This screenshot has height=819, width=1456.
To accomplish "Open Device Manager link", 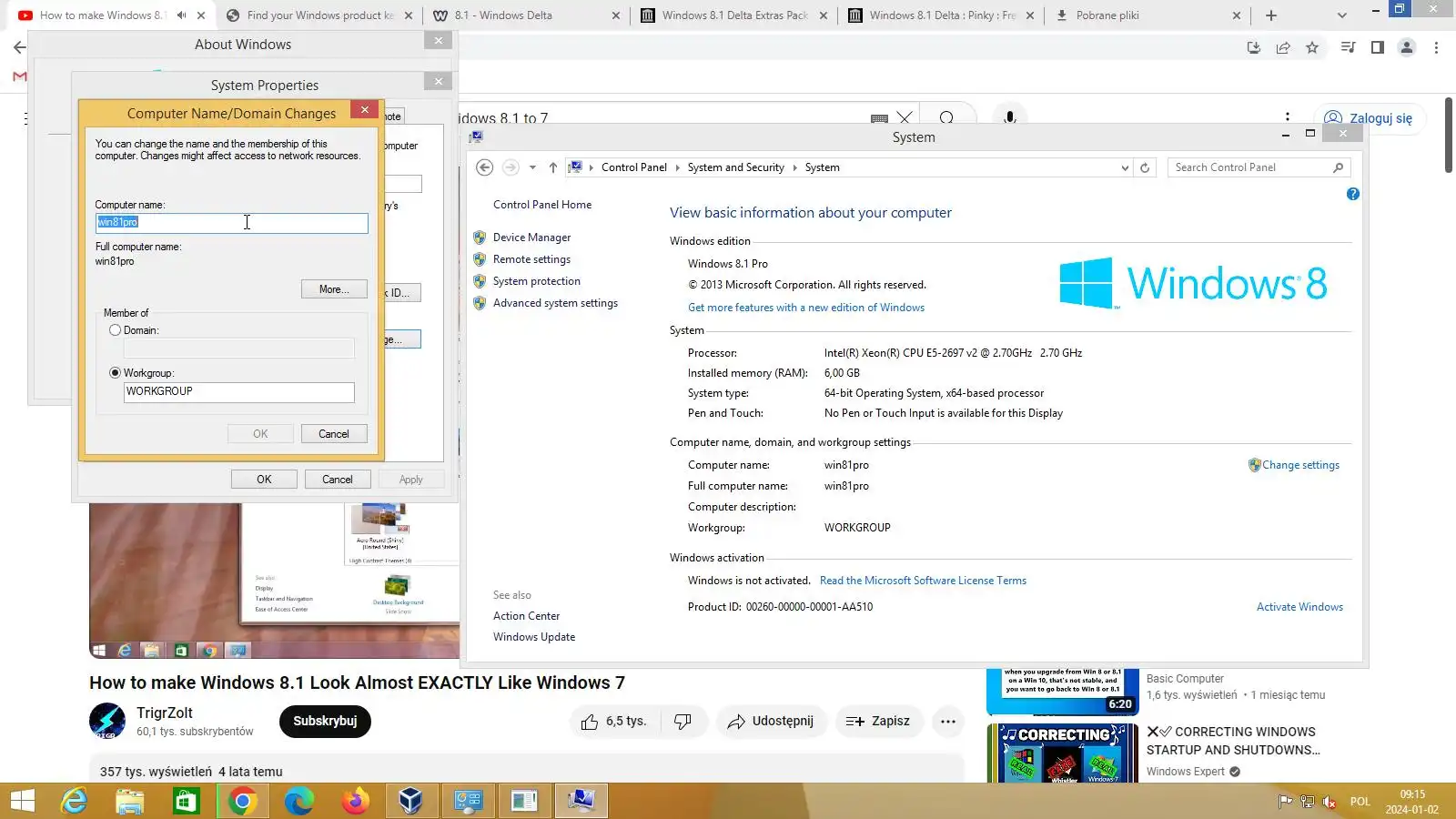I will click(531, 238).
